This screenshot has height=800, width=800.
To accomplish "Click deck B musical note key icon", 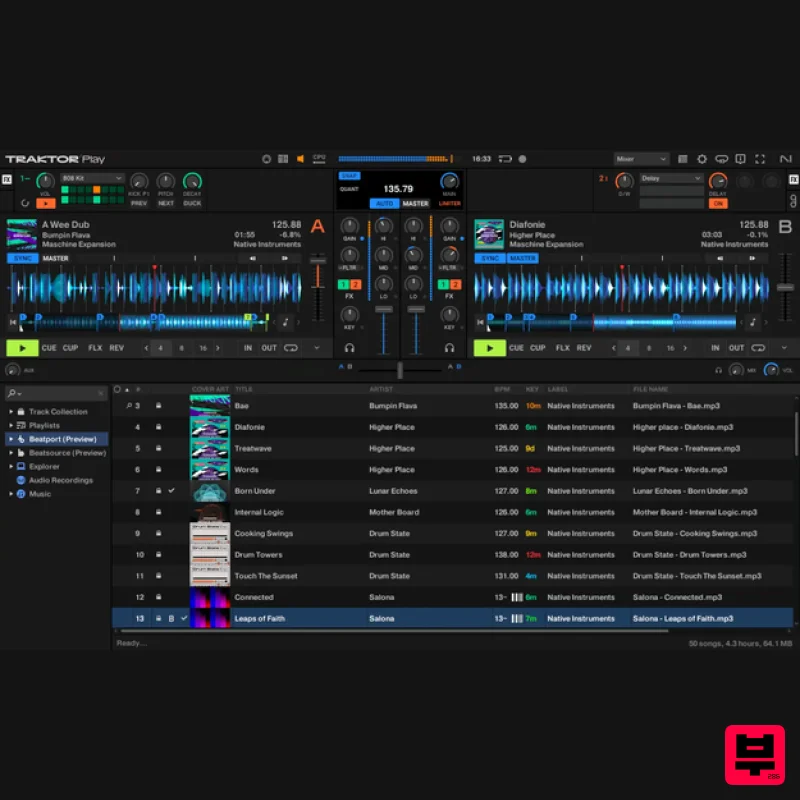I will [753, 322].
